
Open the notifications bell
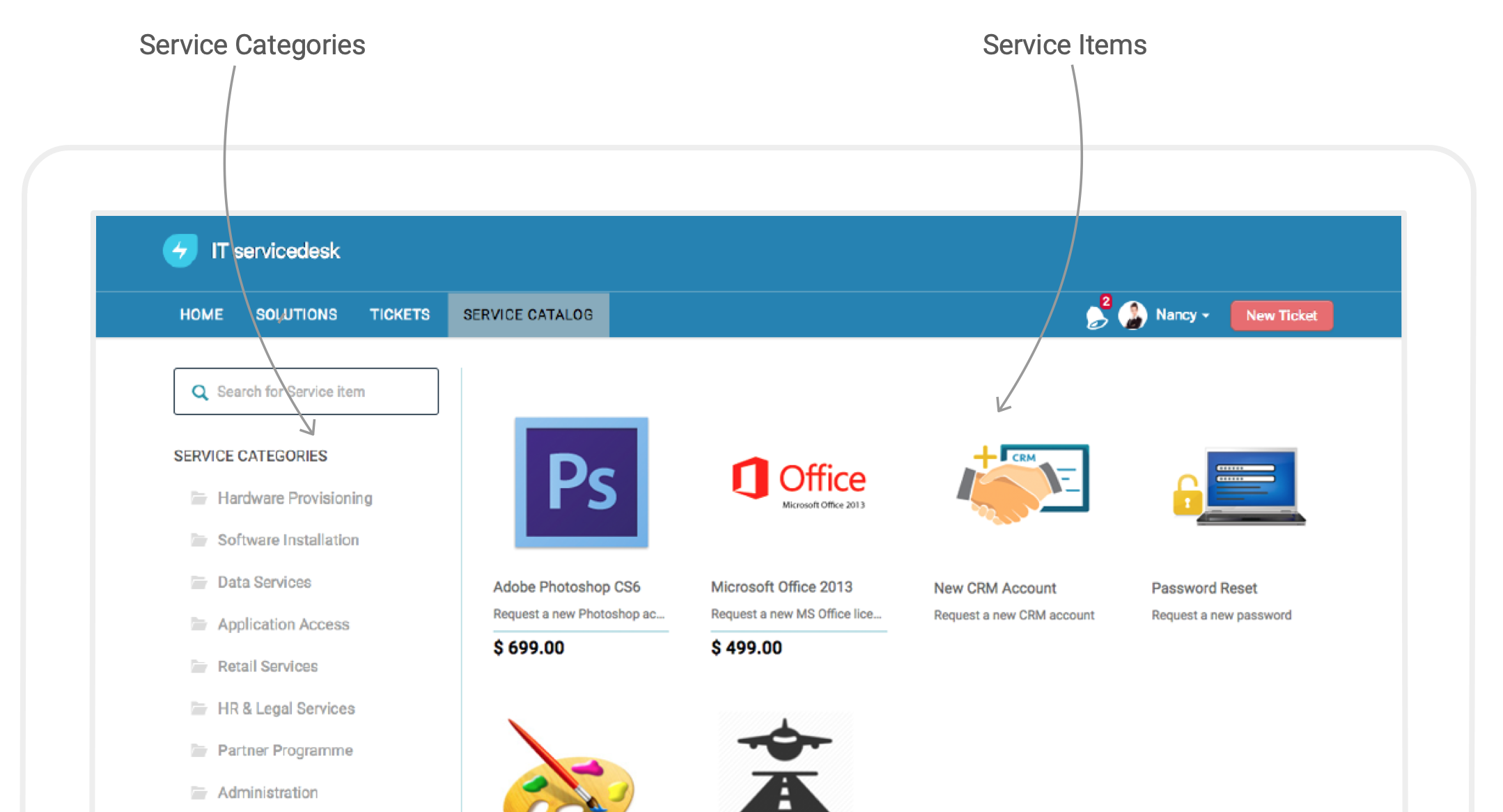1097,316
